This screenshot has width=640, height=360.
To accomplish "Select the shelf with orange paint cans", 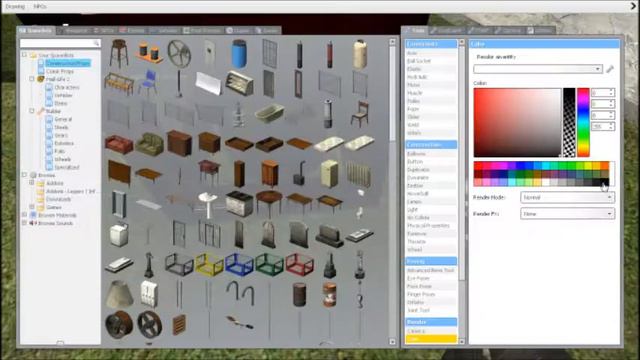I will (x=149, y=53).
